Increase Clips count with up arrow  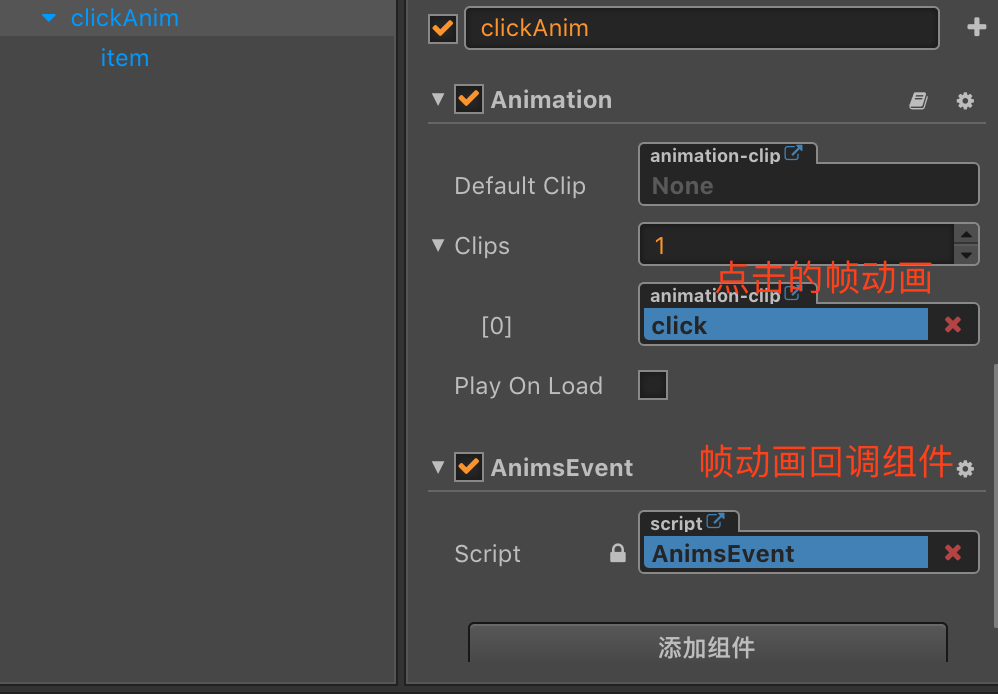[966, 234]
